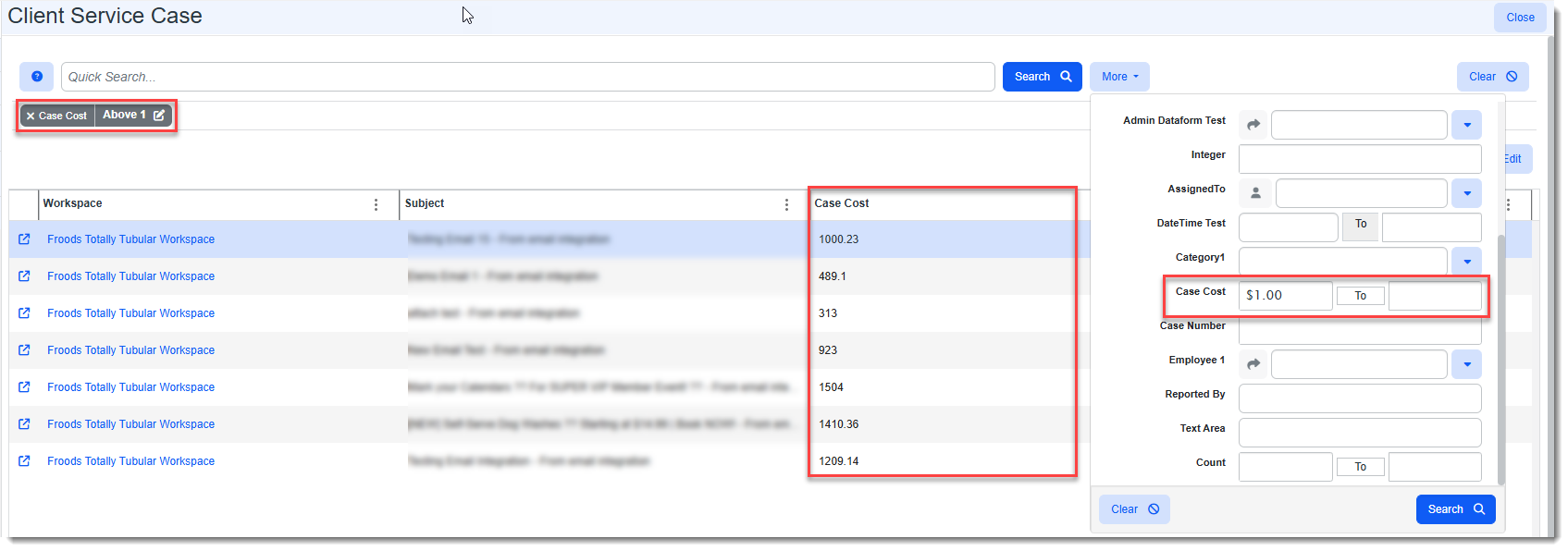This screenshot has width=1568, height=551.
Task: Click the blue help question mark icon
Action: (36, 77)
